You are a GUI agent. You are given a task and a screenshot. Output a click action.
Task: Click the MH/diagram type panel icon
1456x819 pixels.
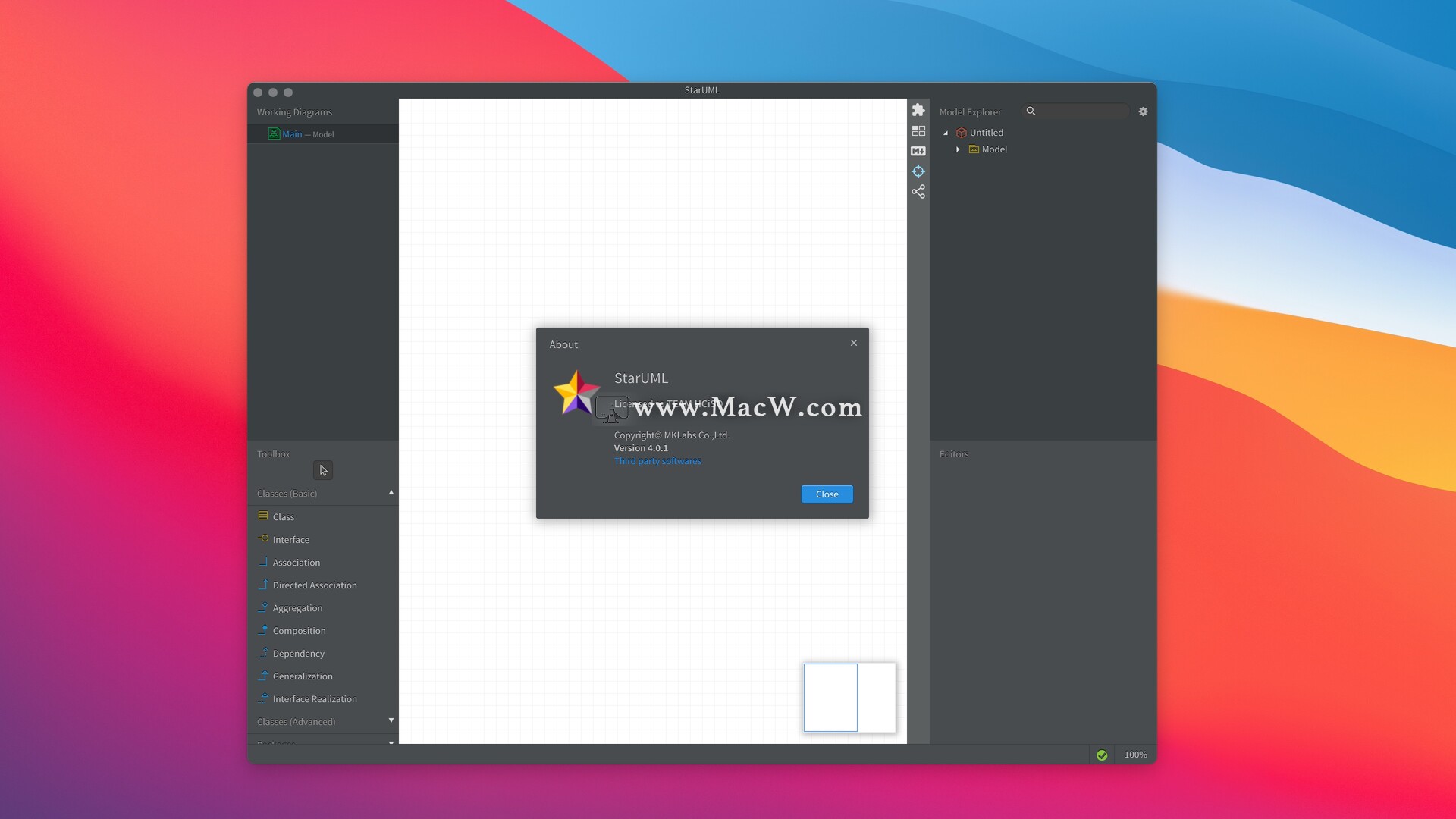coord(917,150)
